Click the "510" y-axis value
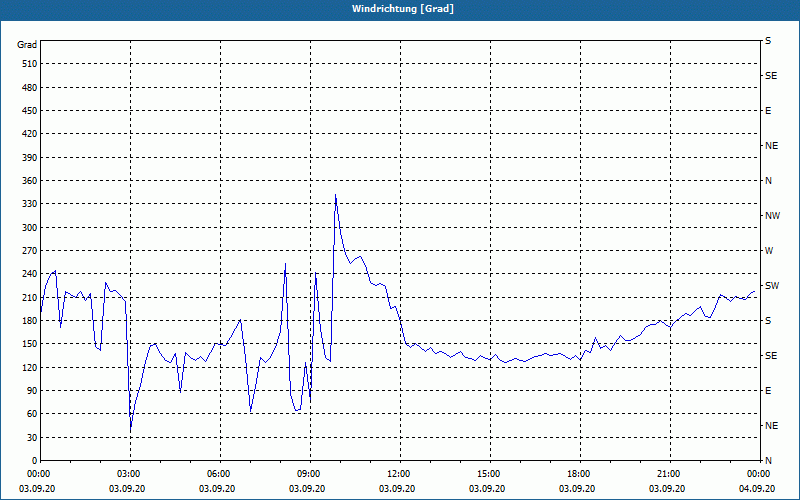This screenshot has height=500, width=800. pyautogui.click(x=30, y=64)
